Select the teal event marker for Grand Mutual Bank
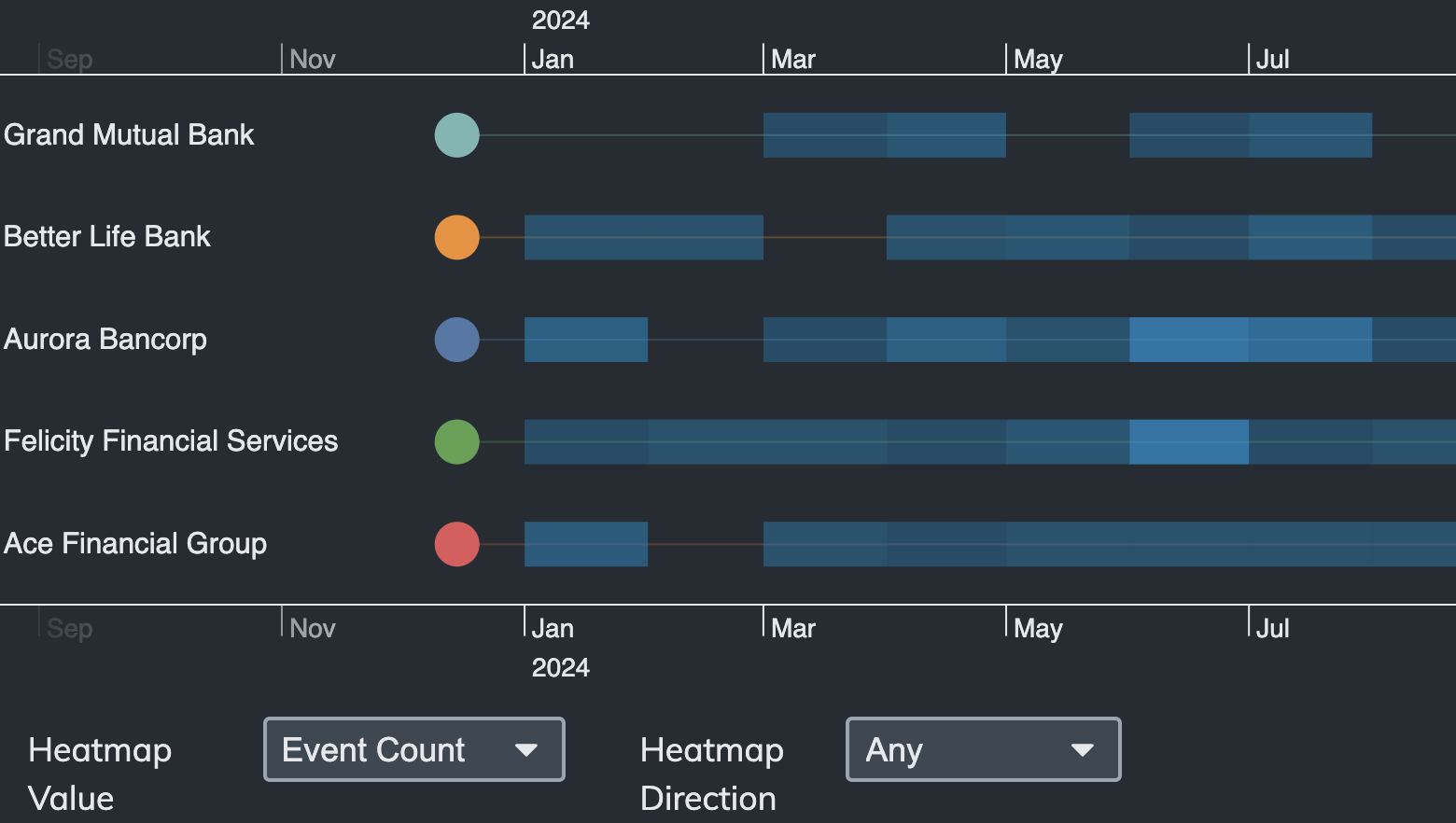The height and width of the screenshot is (823, 1456). point(456,134)
